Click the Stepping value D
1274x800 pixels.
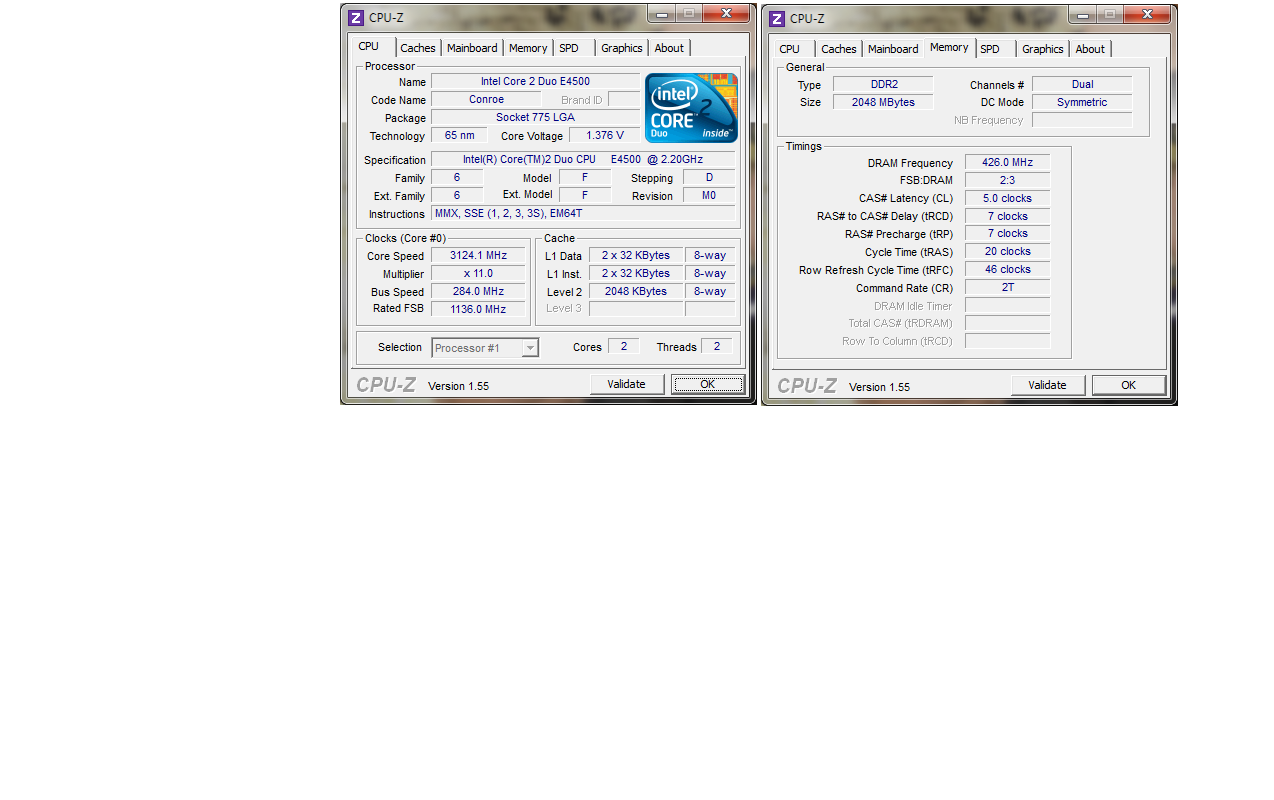click(x=709, y=178)
